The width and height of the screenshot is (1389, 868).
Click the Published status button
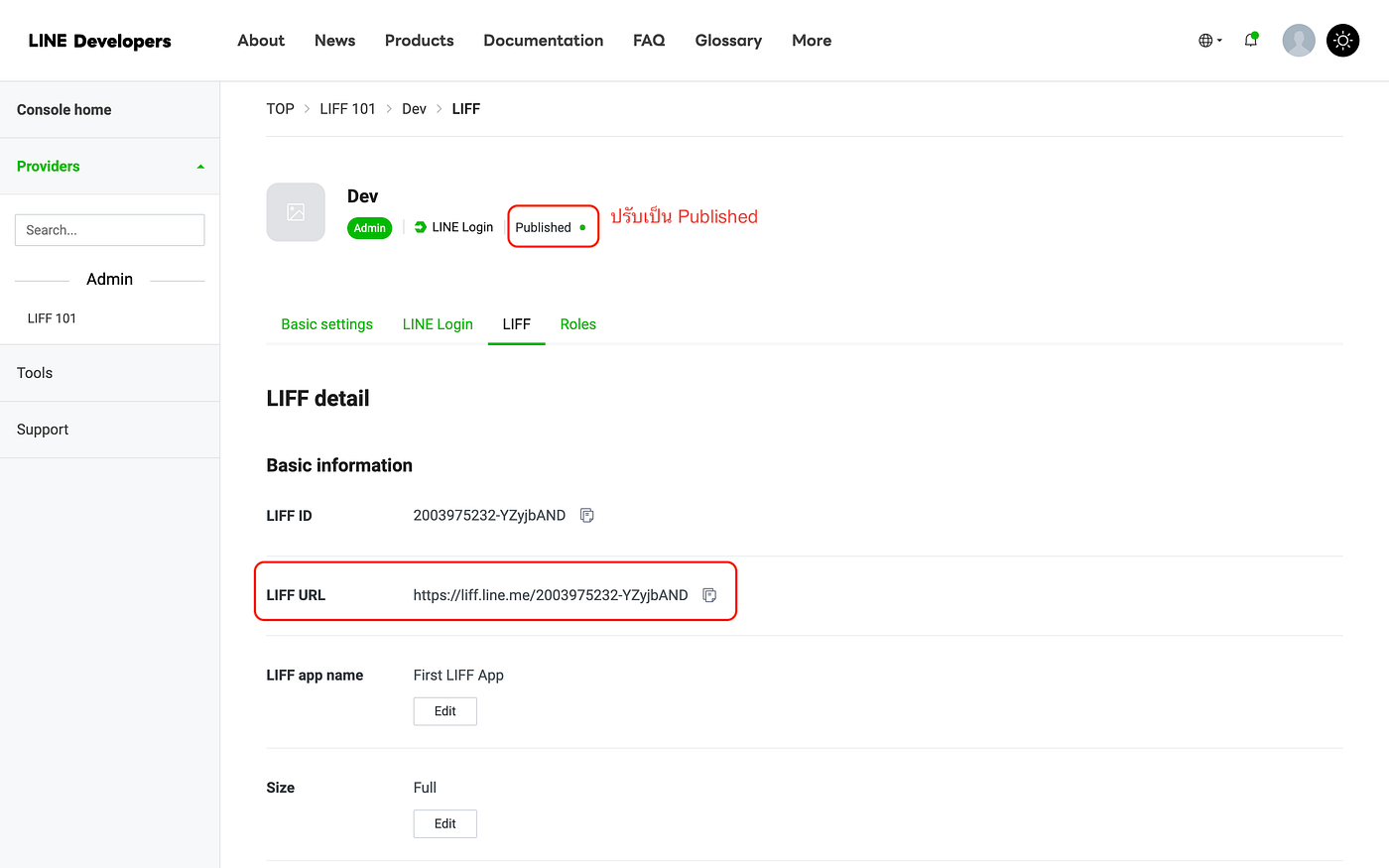pyautogui.click(x=553, y=227)
